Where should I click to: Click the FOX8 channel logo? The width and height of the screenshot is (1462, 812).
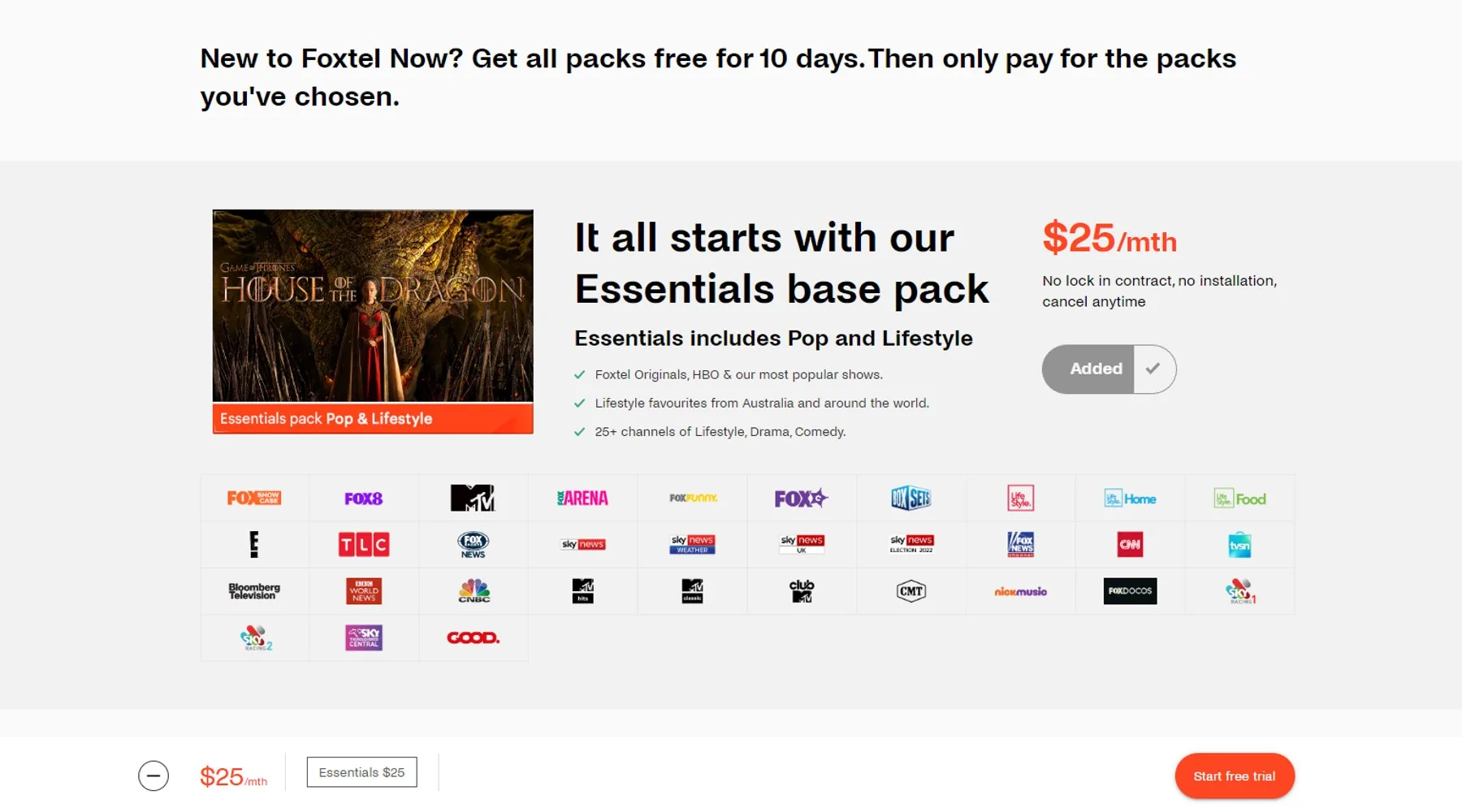click(363, 499)
